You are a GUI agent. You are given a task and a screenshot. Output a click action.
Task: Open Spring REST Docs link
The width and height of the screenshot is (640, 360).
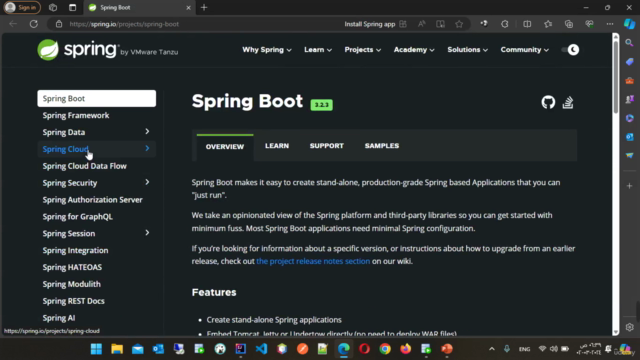click(x=73, y=301)
